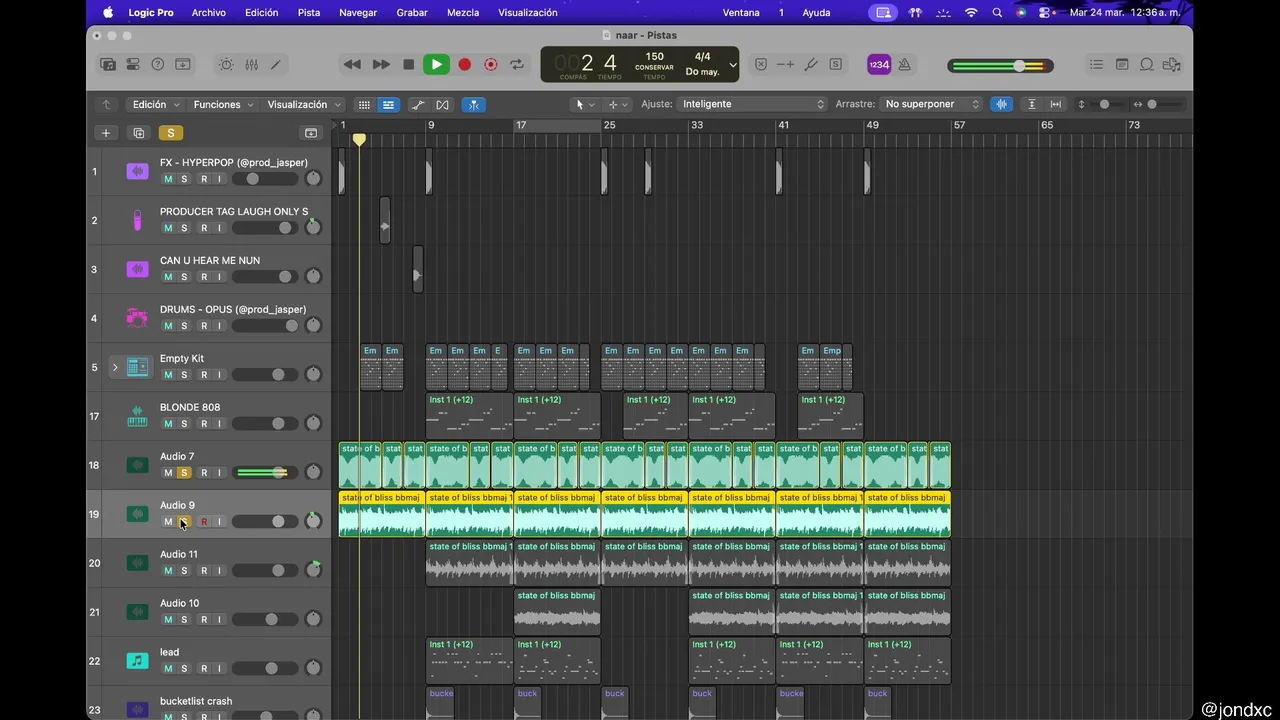Open the Mixer panel
Screen dimensions: 1280x720
[x=251, y=64]
